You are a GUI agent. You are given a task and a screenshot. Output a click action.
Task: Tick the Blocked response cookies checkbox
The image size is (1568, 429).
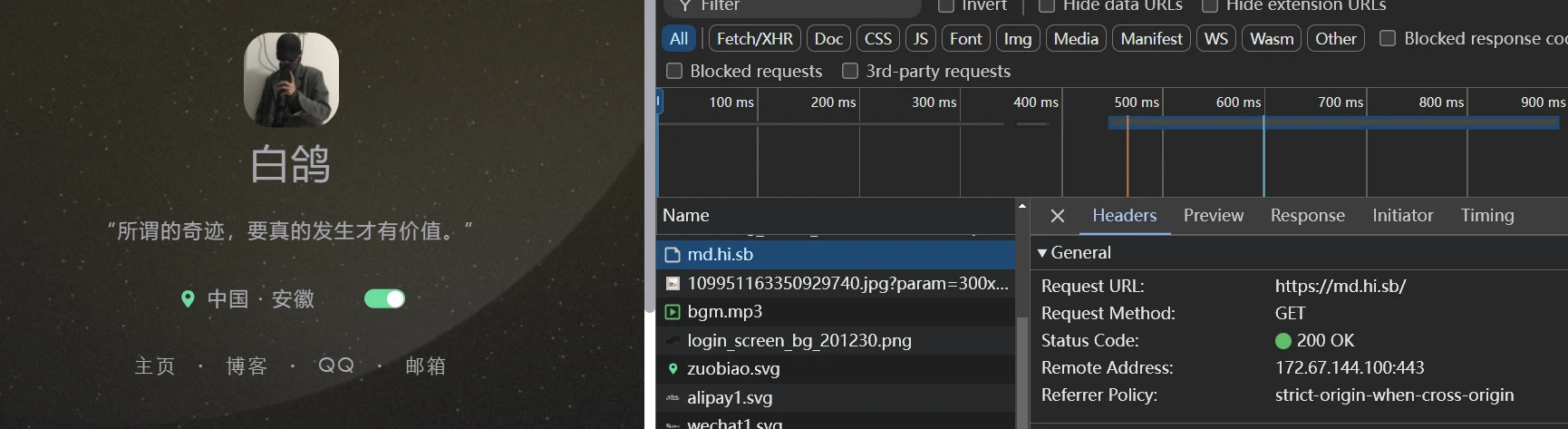click(x=1387, y=38)
